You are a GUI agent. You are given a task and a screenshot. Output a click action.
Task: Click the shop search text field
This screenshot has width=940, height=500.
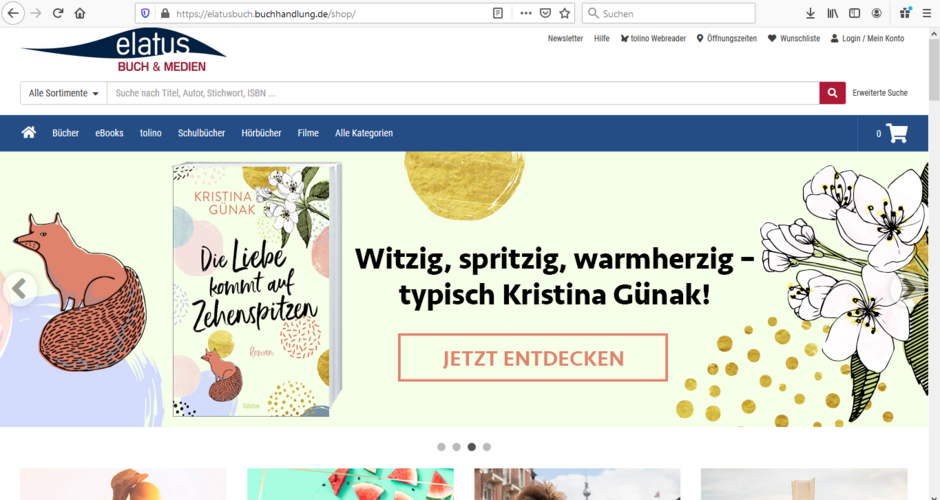point(463,93)
